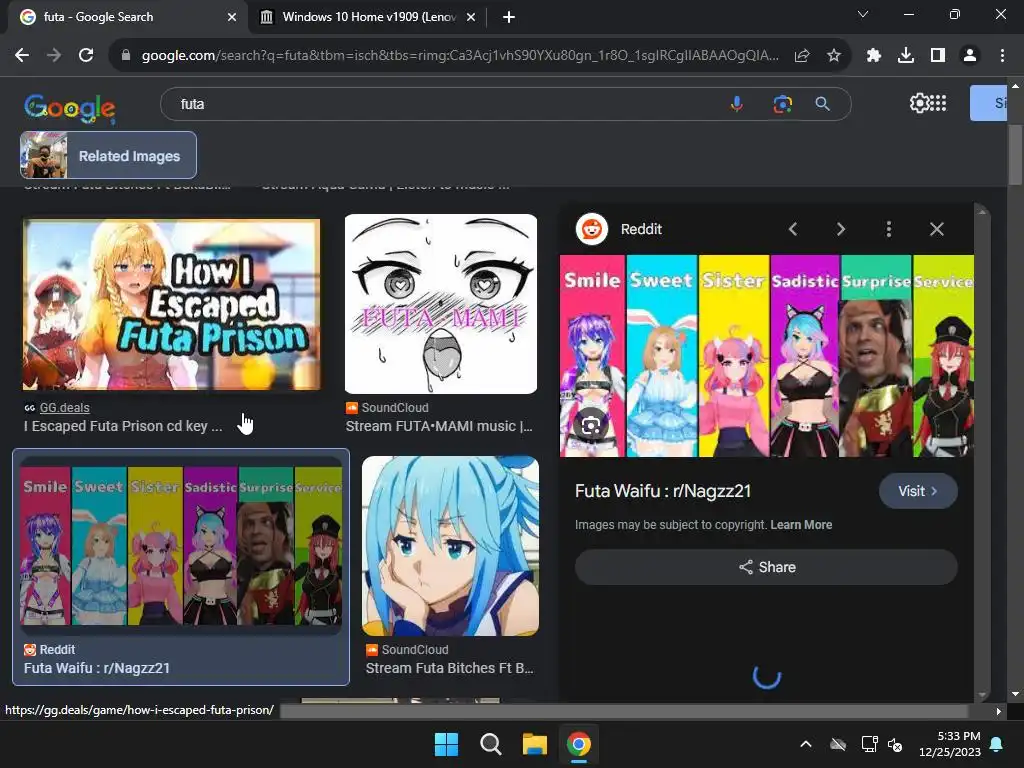This screenshot has height=768, width=1024.
Task: Open the How I Escaped Futa Prison thumbnail
Action: (172, 305)
